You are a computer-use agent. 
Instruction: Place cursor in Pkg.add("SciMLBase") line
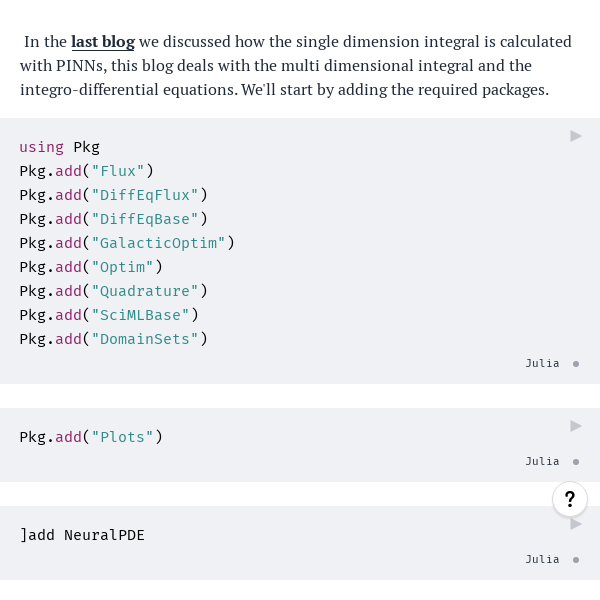(109, 315)
